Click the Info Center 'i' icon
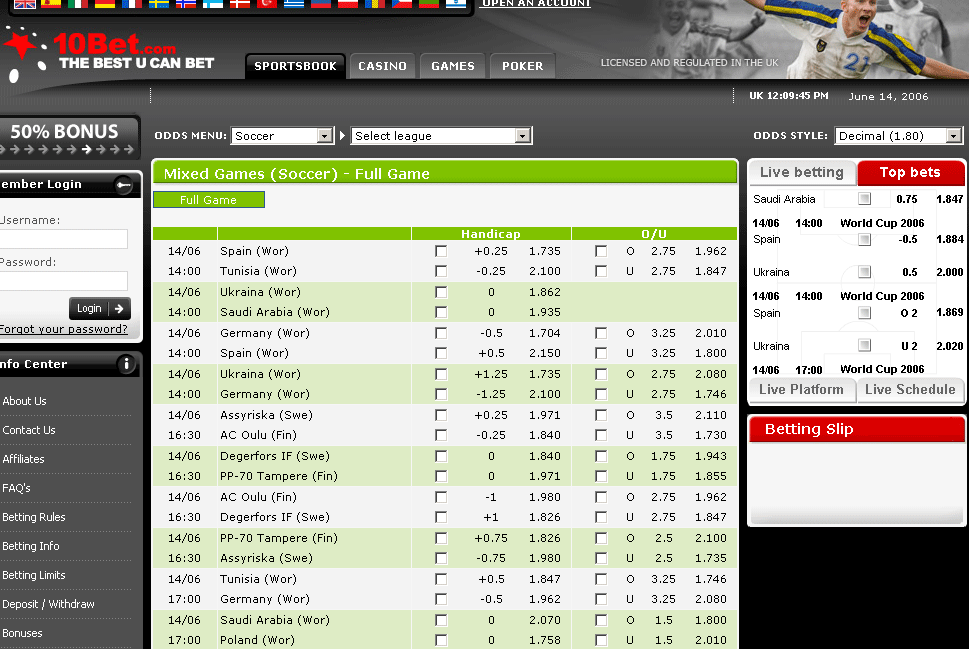The width and height of the screenshot is (969, 649). 126,364
